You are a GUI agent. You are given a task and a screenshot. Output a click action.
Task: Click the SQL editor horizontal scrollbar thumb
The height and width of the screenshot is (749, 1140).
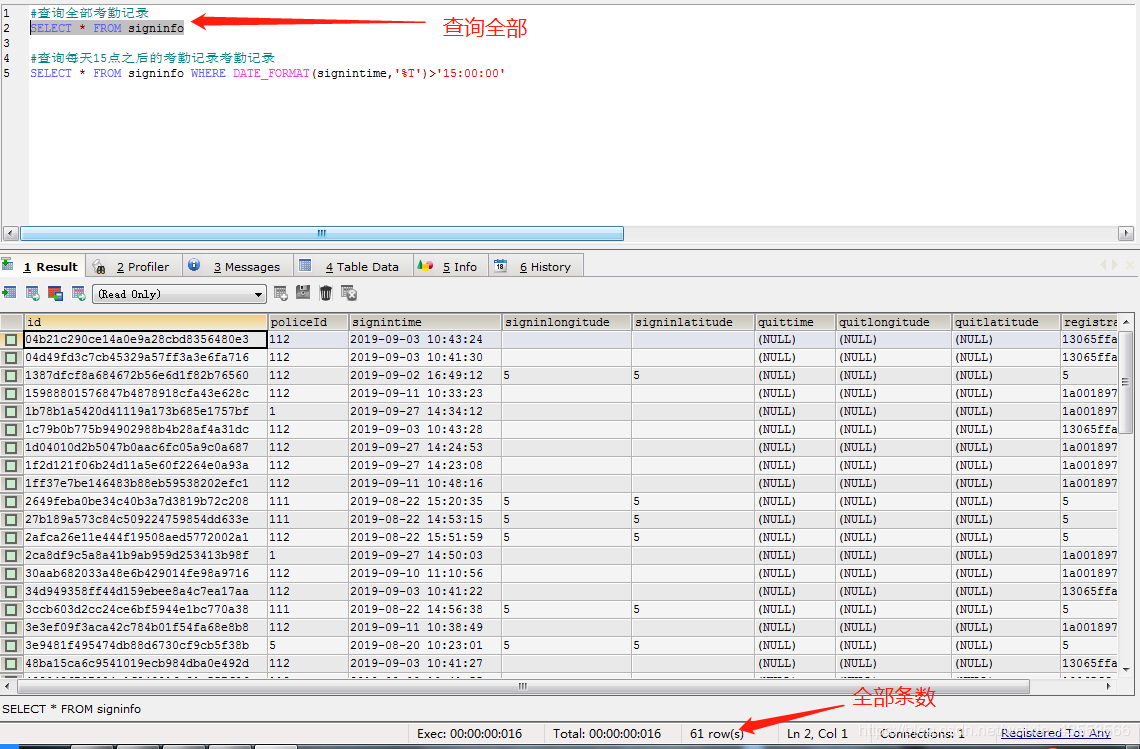(x=321, y=233)
